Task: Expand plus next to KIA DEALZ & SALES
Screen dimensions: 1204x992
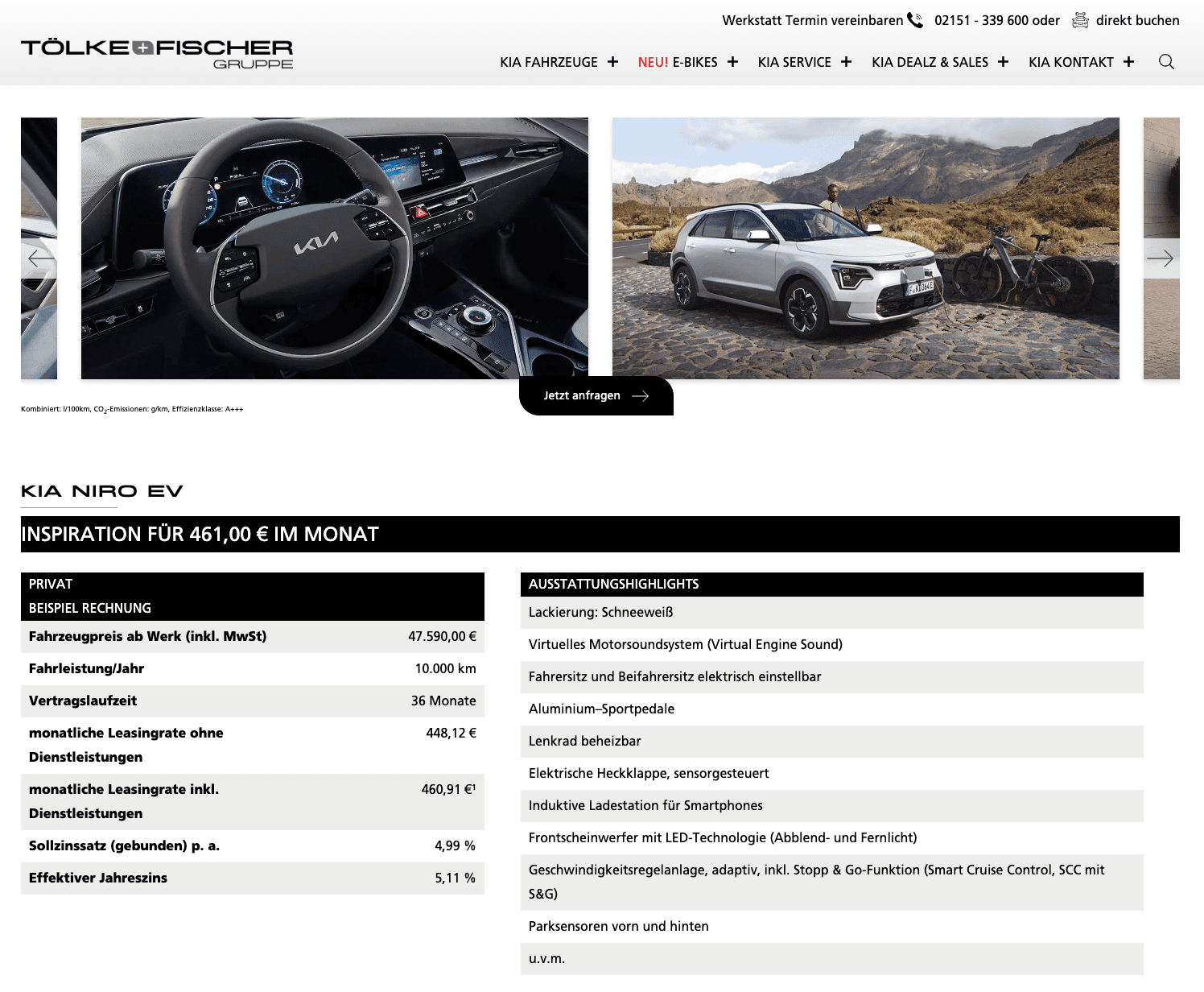Action: [1003, 62]
